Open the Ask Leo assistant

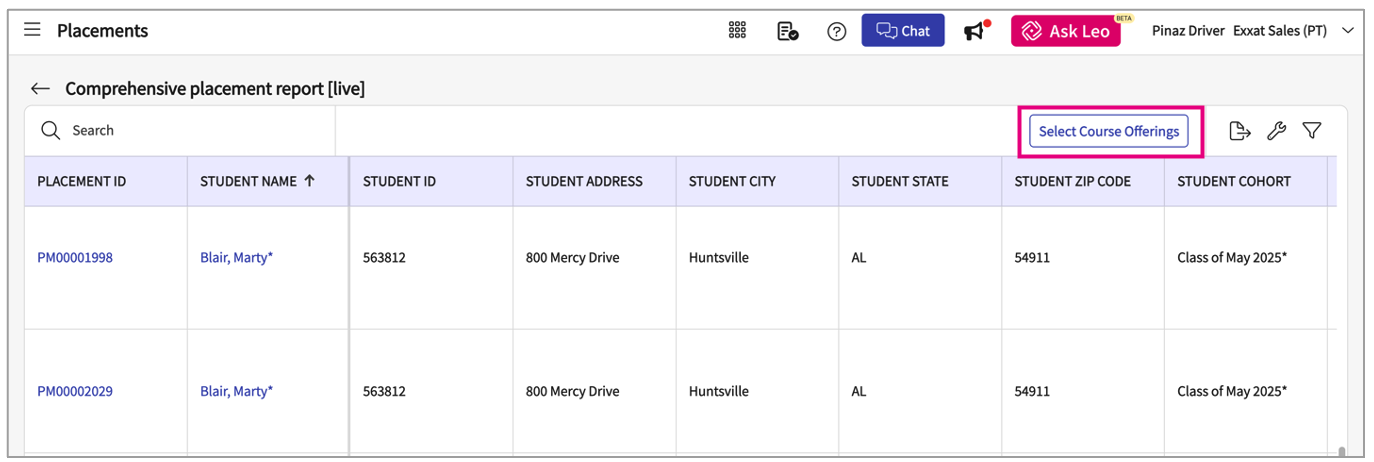click(1065, 31)
